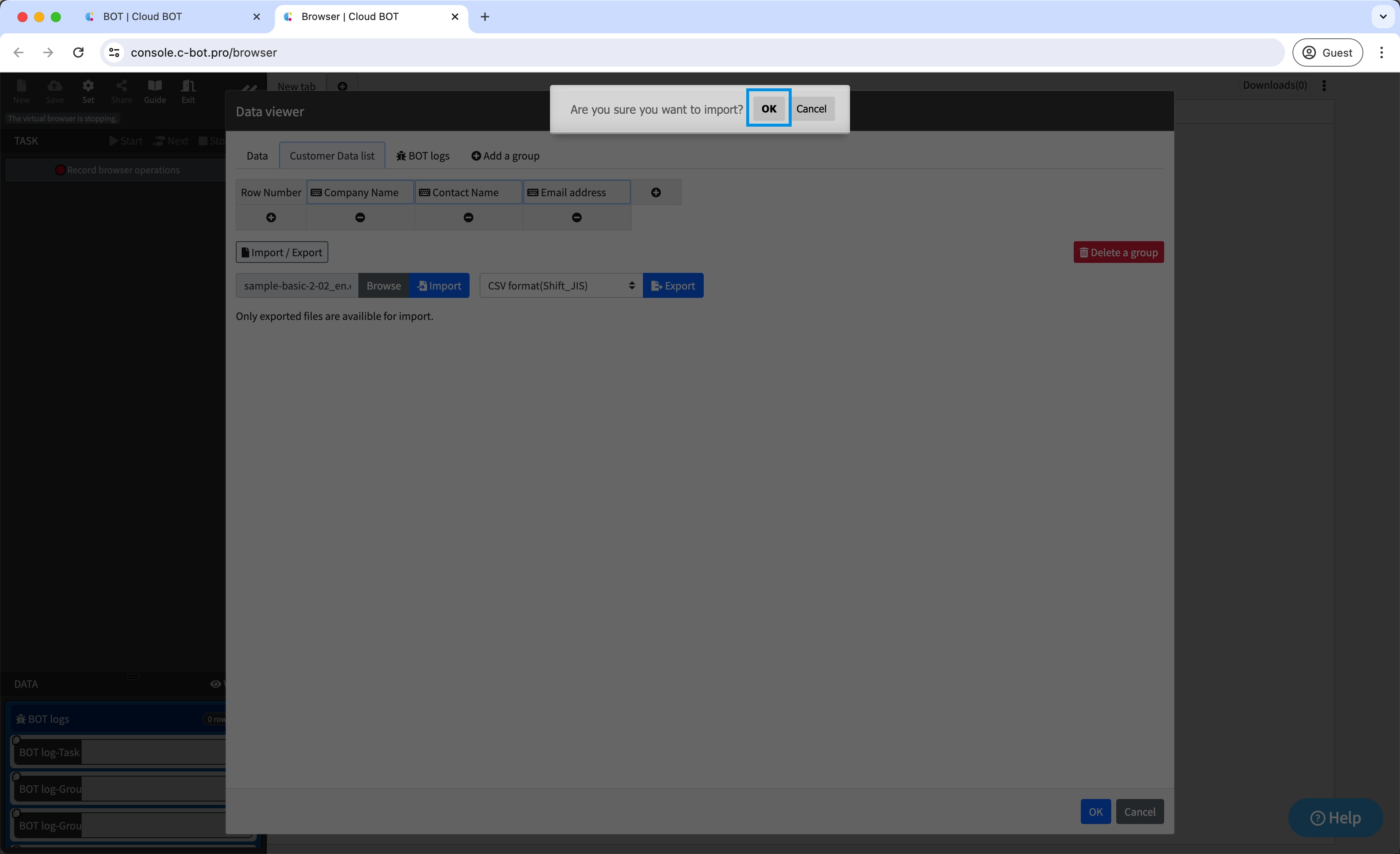Expand the Import / Export section
Image resolution: width=1400 pixels, height=854 pixels.
point(282,252)
